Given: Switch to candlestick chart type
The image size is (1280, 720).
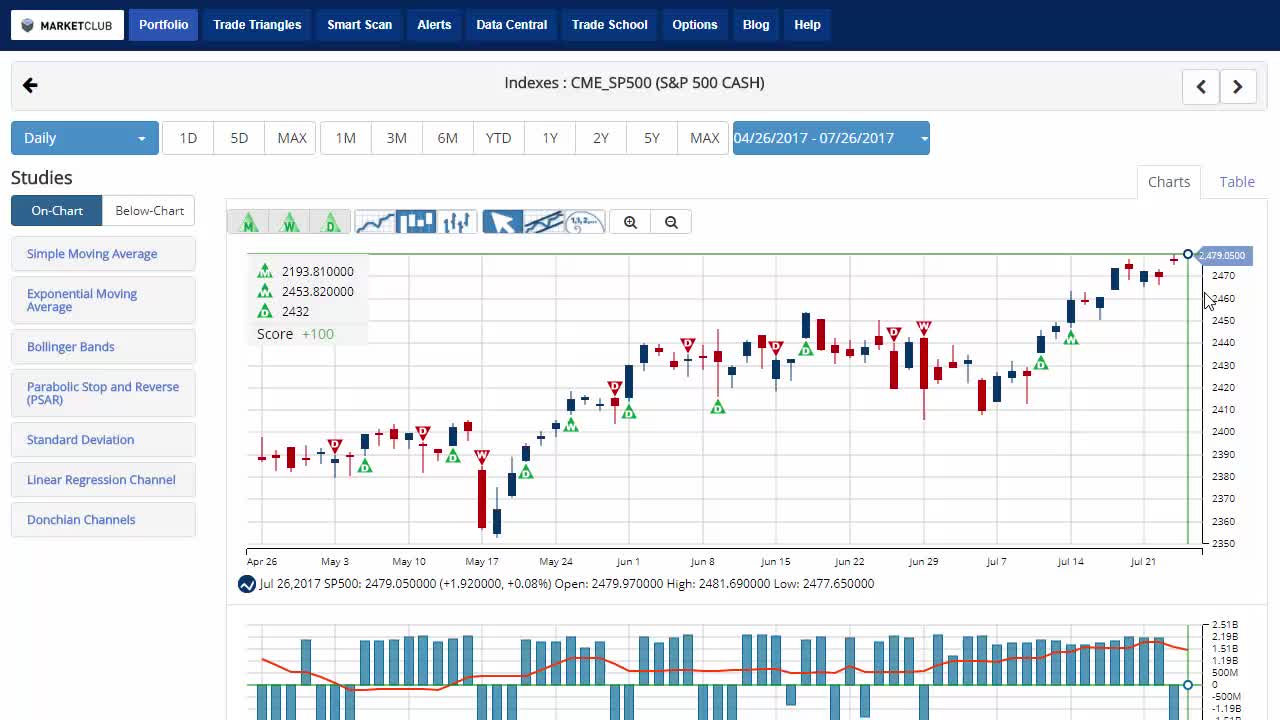Looking at the screenshot, I should 416,222.
